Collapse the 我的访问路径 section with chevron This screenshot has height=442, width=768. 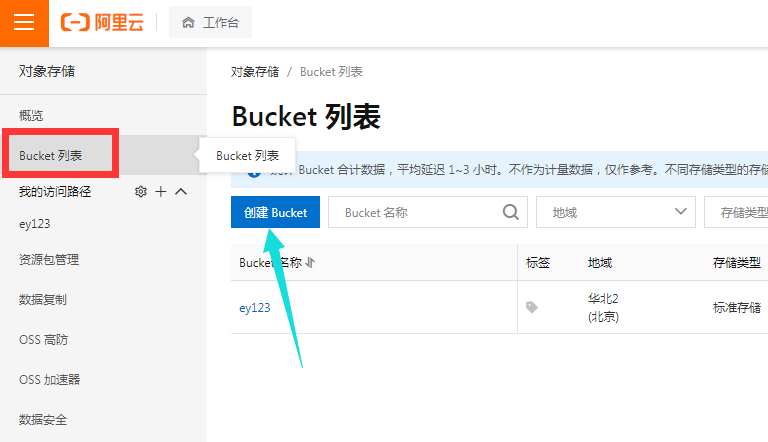tap(181, 191)
